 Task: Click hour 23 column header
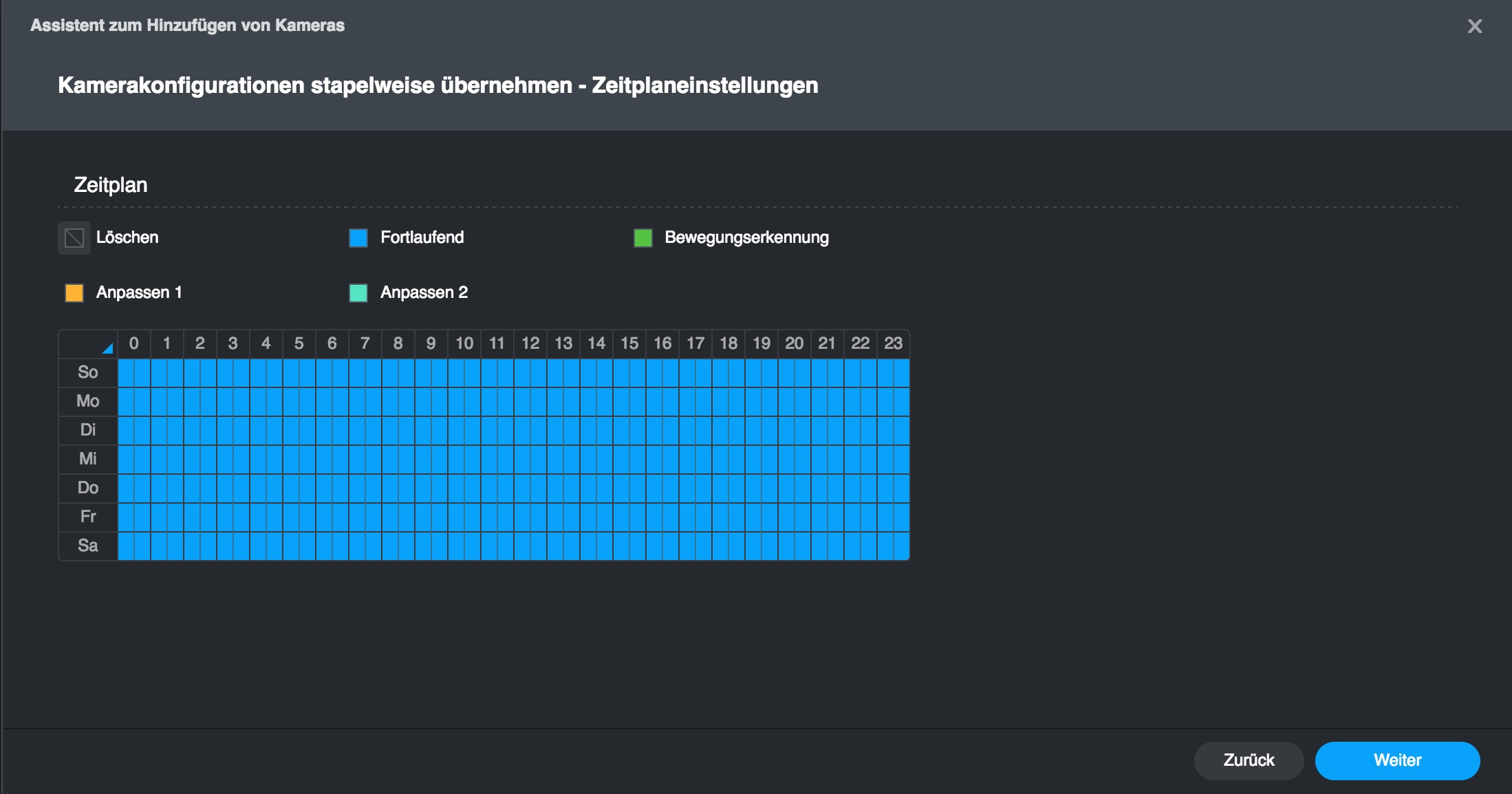click(x=893, y=343)
